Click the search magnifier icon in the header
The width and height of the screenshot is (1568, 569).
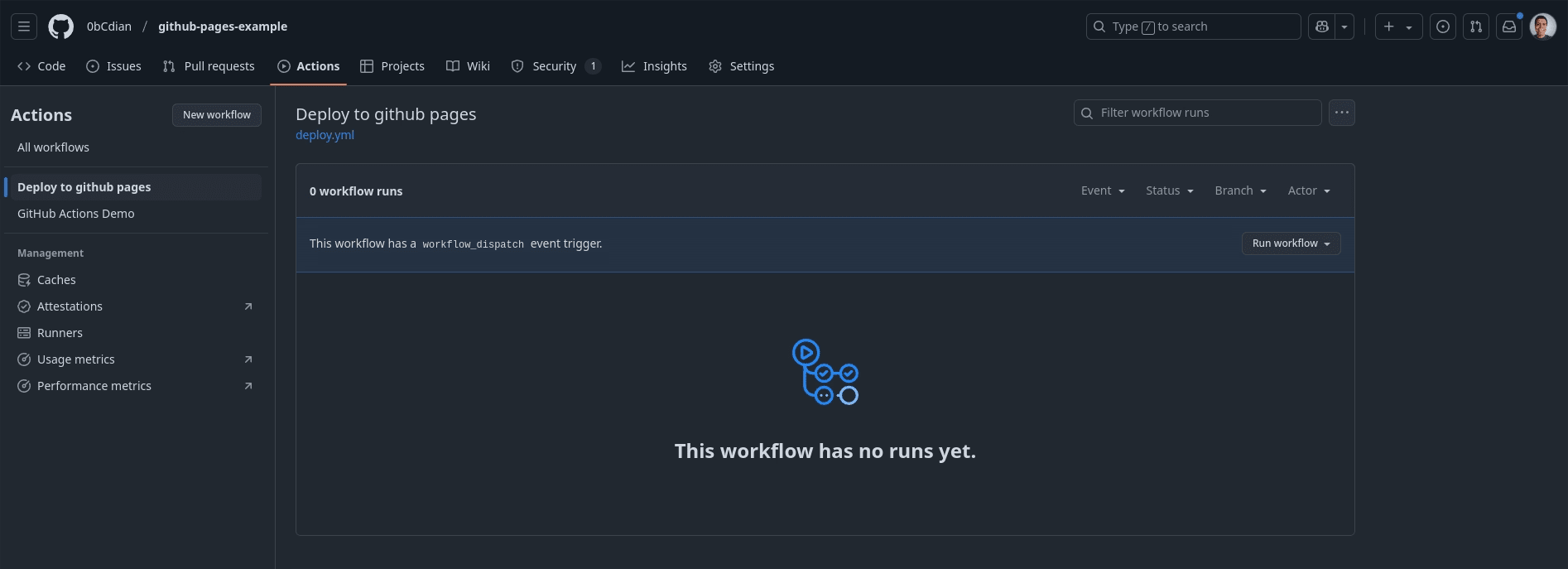(1099, 27)
